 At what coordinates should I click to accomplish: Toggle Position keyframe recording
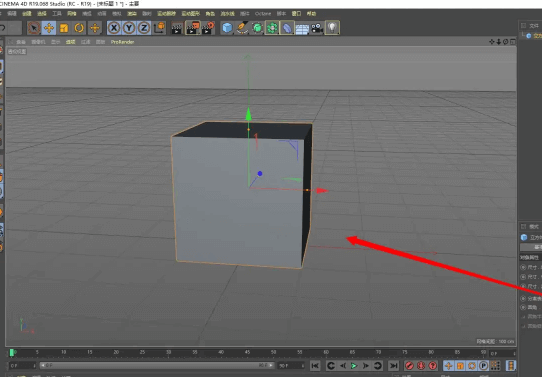(449, 365)
